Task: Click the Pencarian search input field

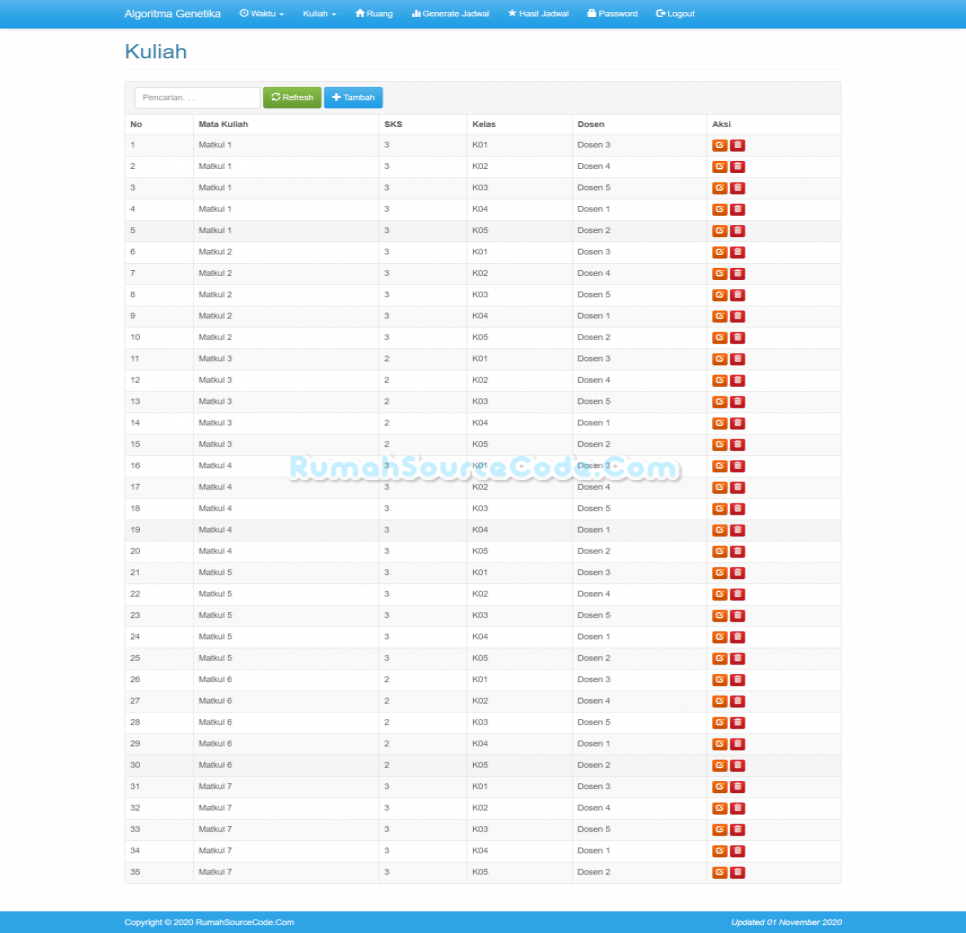Action: (196, 97)
